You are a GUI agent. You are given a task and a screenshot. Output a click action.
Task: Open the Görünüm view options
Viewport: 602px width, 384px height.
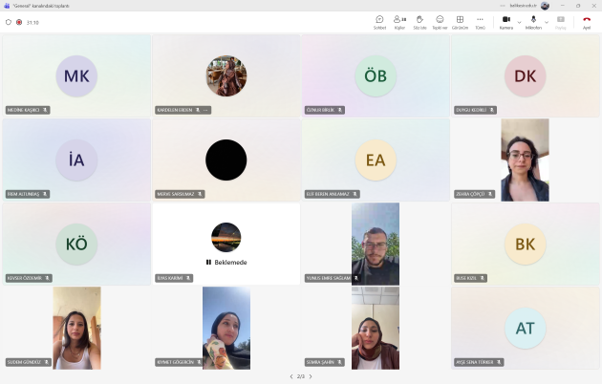click(x=460, y=22)
